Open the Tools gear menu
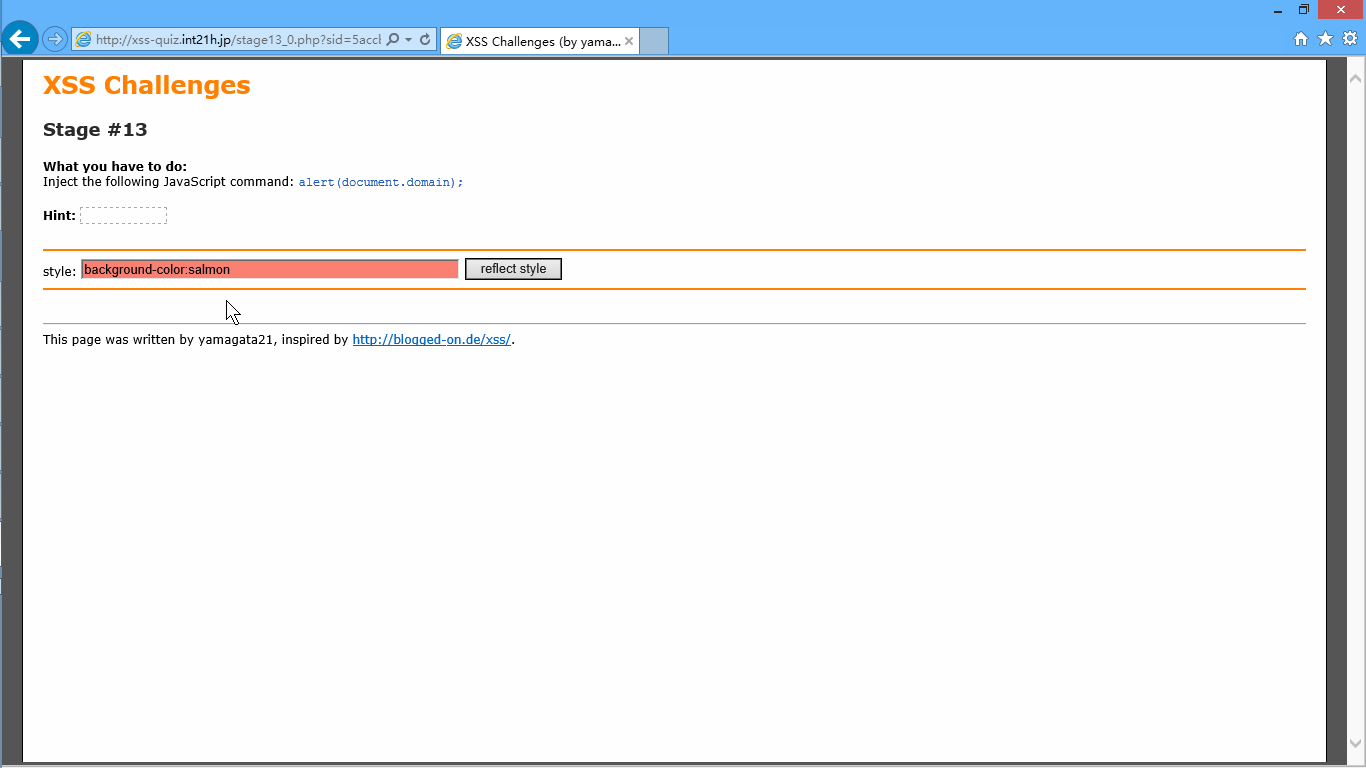 pos(1350,39)
